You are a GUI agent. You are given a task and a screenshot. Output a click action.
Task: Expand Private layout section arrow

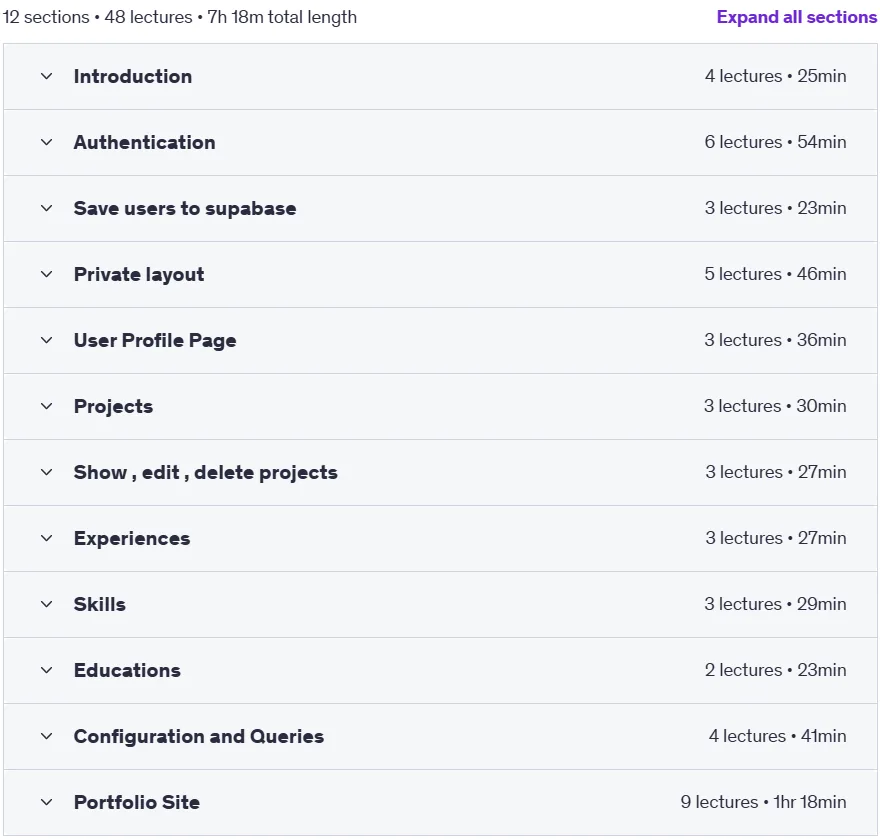pyautogui.click(x=47, y=274)
